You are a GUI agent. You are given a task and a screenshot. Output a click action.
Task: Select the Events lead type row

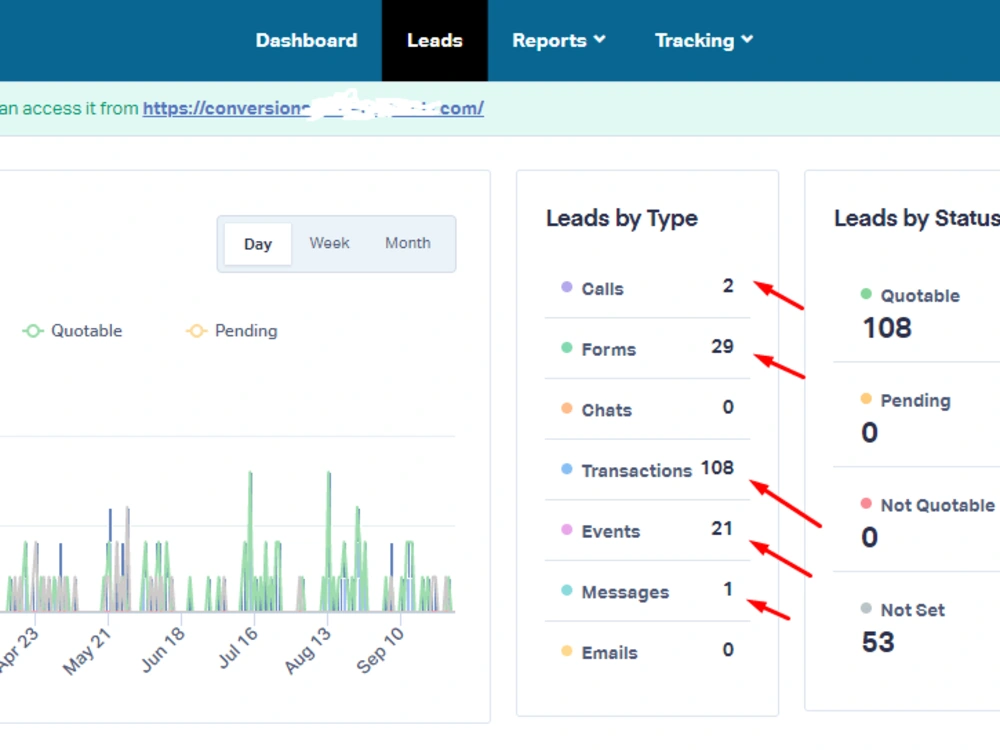(x=647, y=531)
